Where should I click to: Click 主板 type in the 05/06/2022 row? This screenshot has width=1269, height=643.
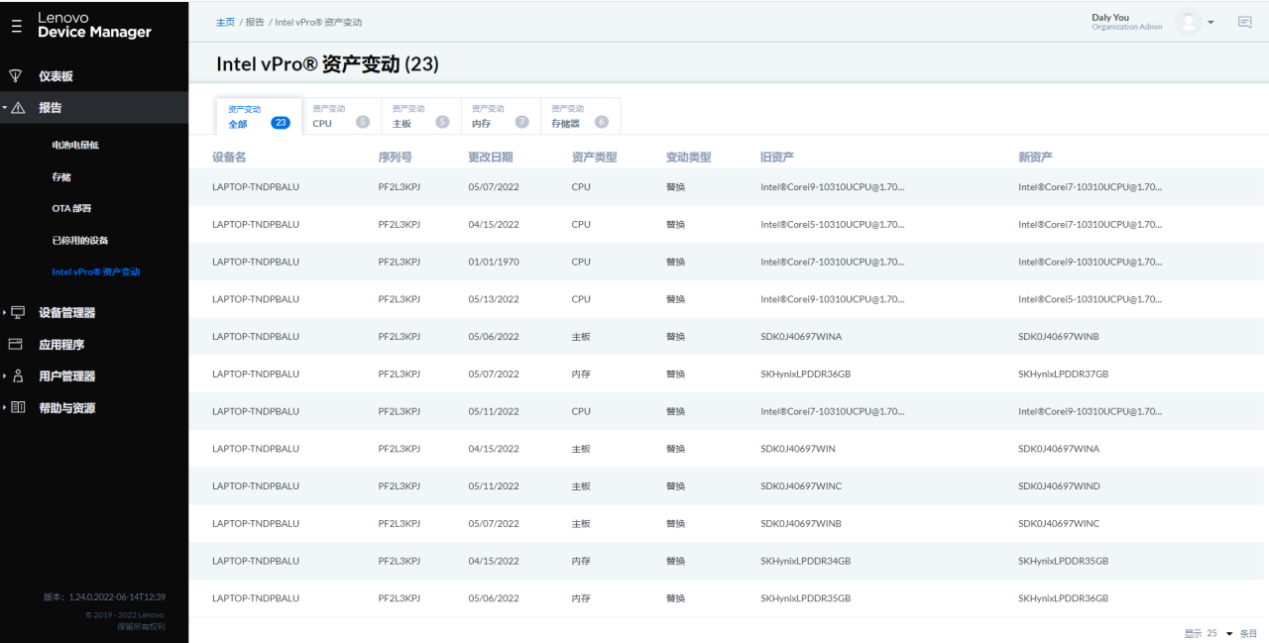click(x=581, y=337)
